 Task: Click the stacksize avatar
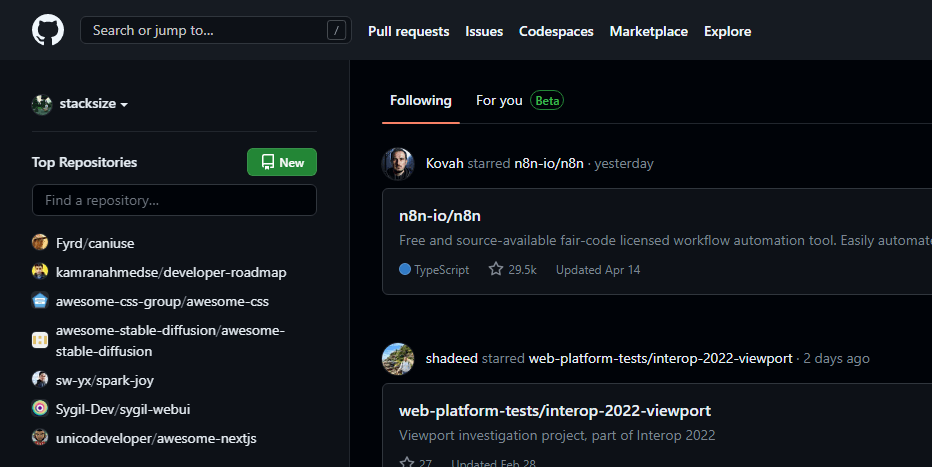(42, 104)
